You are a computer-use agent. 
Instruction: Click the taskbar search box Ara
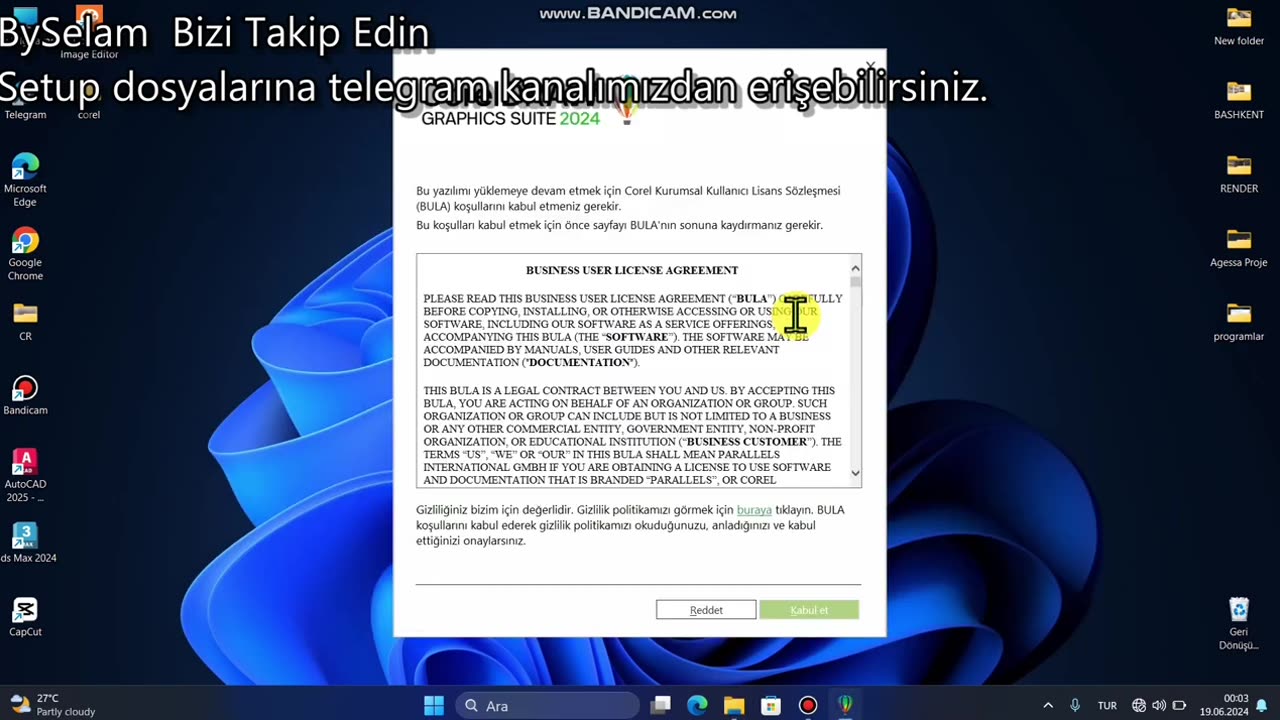coord(547,706)
